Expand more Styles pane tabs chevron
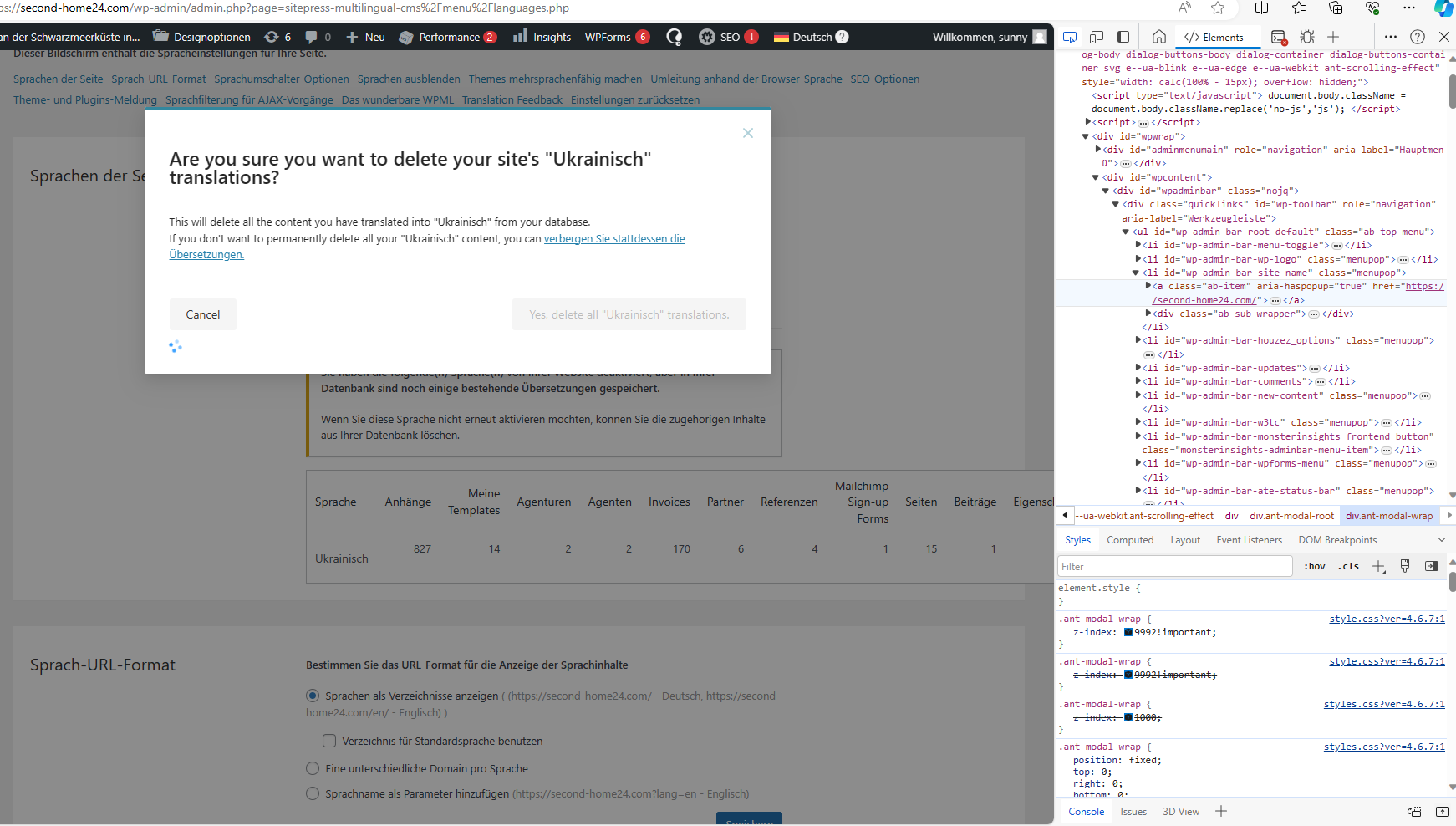This screenshot has width=1456, height=826. [1441, 540]
